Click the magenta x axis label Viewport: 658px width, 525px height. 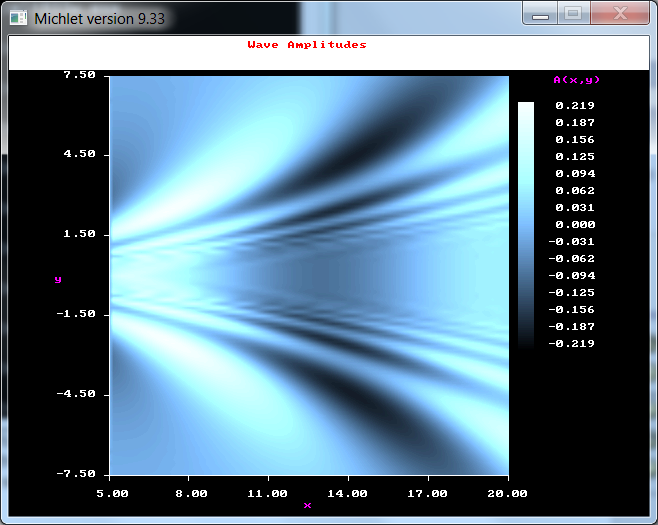click(307, 505)
